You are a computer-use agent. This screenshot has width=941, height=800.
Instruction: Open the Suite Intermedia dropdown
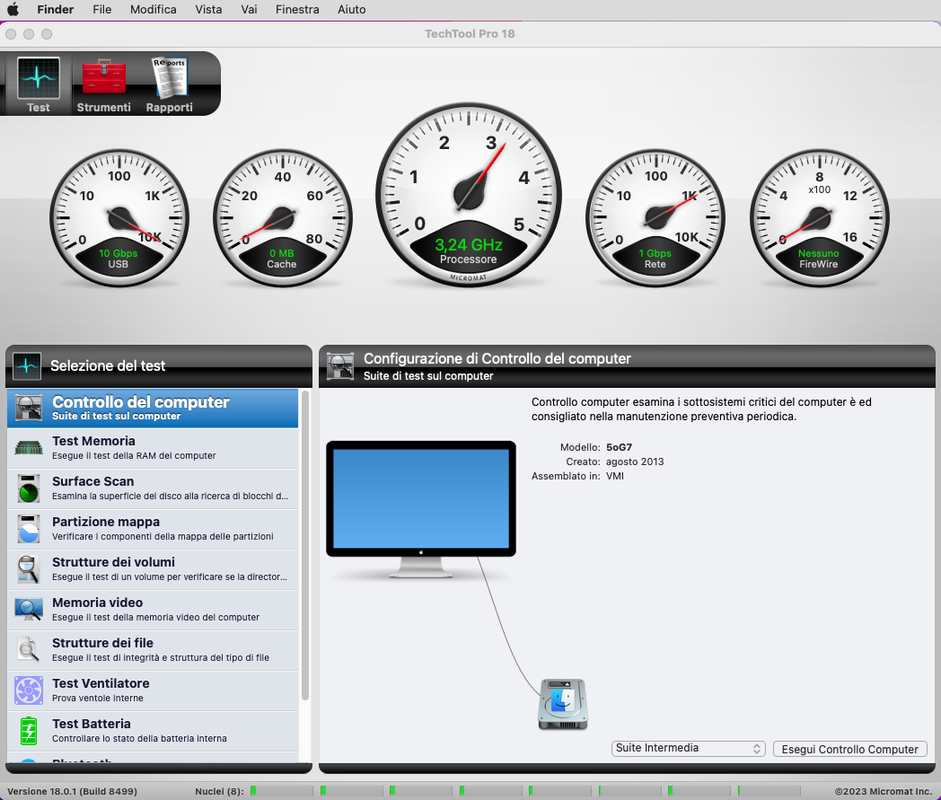(x=688, y=748)
